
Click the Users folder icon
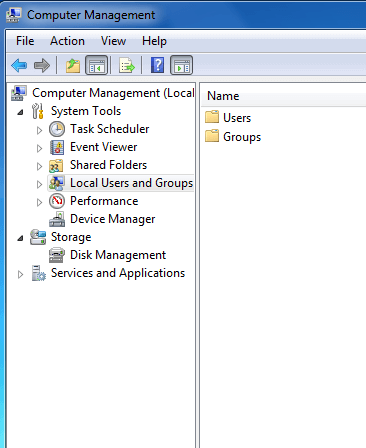click(212, 117)
